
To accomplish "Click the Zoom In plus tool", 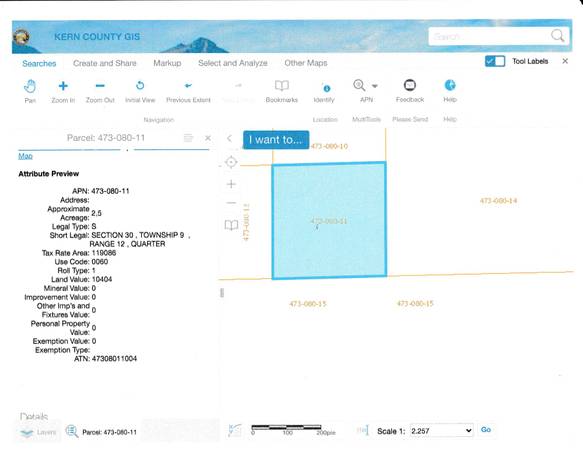I will pos(63,86).
